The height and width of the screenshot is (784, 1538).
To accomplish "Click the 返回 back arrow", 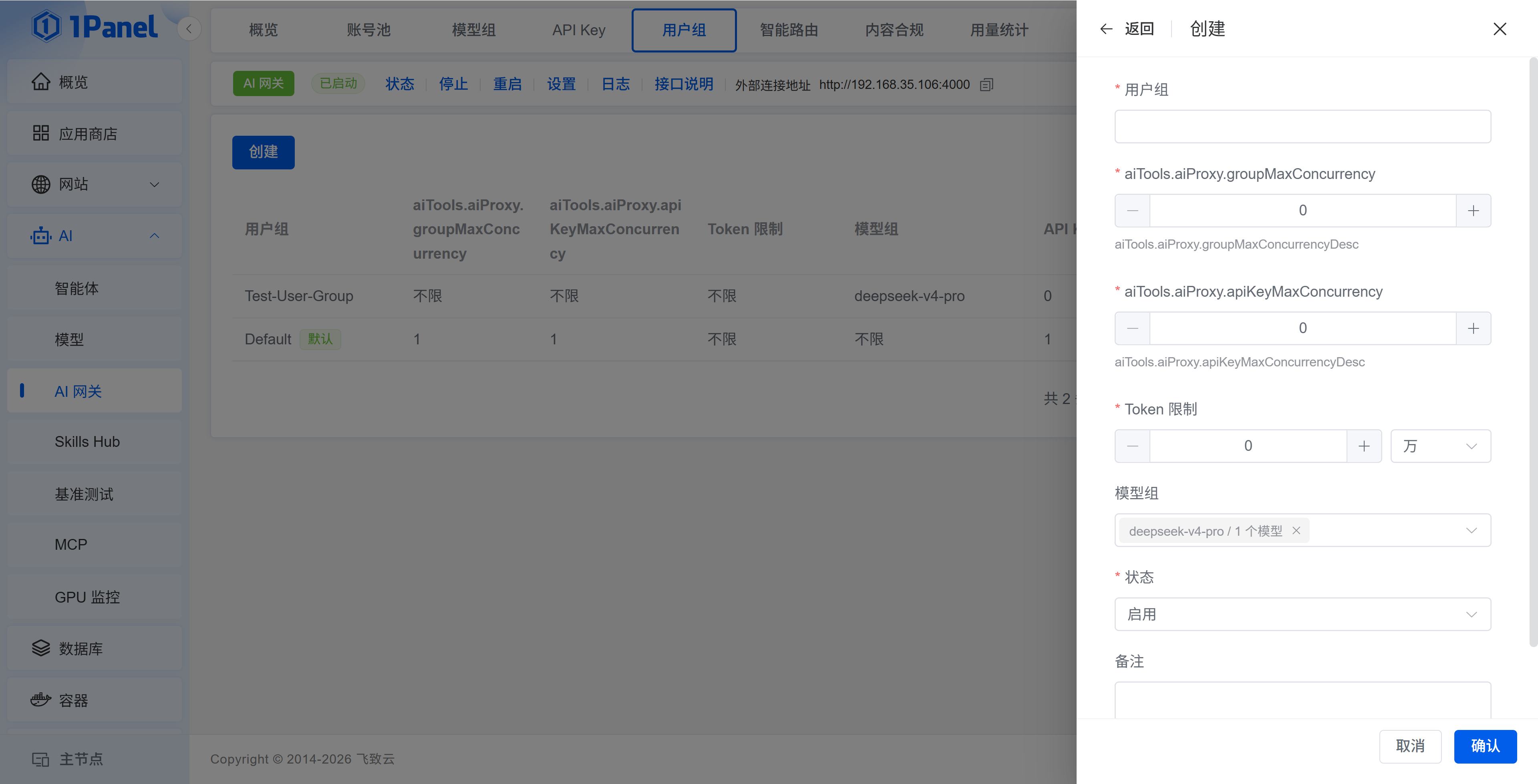I will pos(1106,29).
